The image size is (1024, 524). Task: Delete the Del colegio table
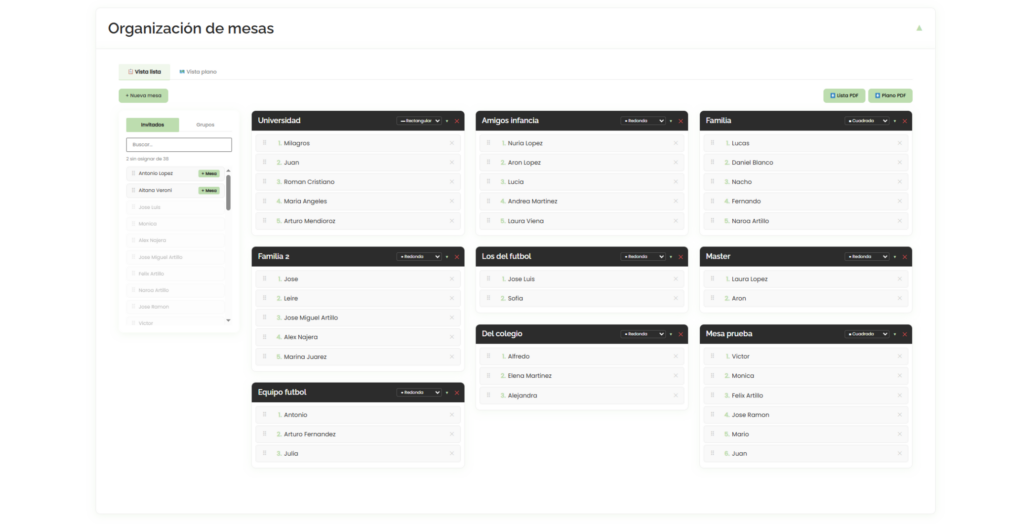pyautogui.click(x=680, y=334)
